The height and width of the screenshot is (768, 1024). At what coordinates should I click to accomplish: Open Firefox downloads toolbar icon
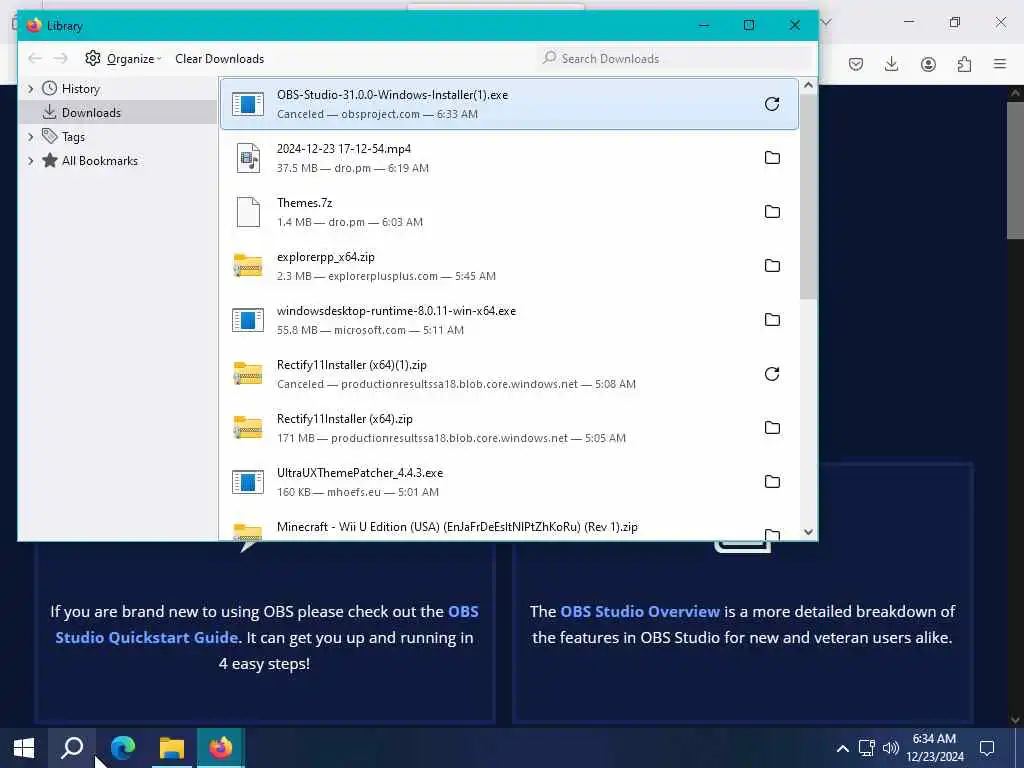[891, 63]
